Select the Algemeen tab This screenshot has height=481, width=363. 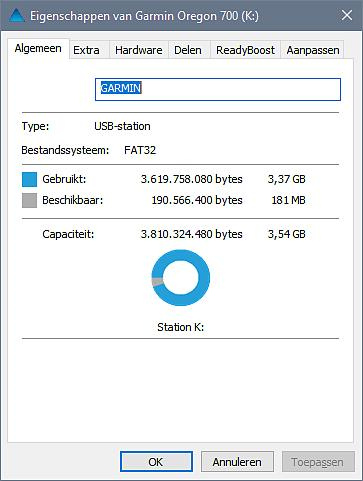[38, 49]
